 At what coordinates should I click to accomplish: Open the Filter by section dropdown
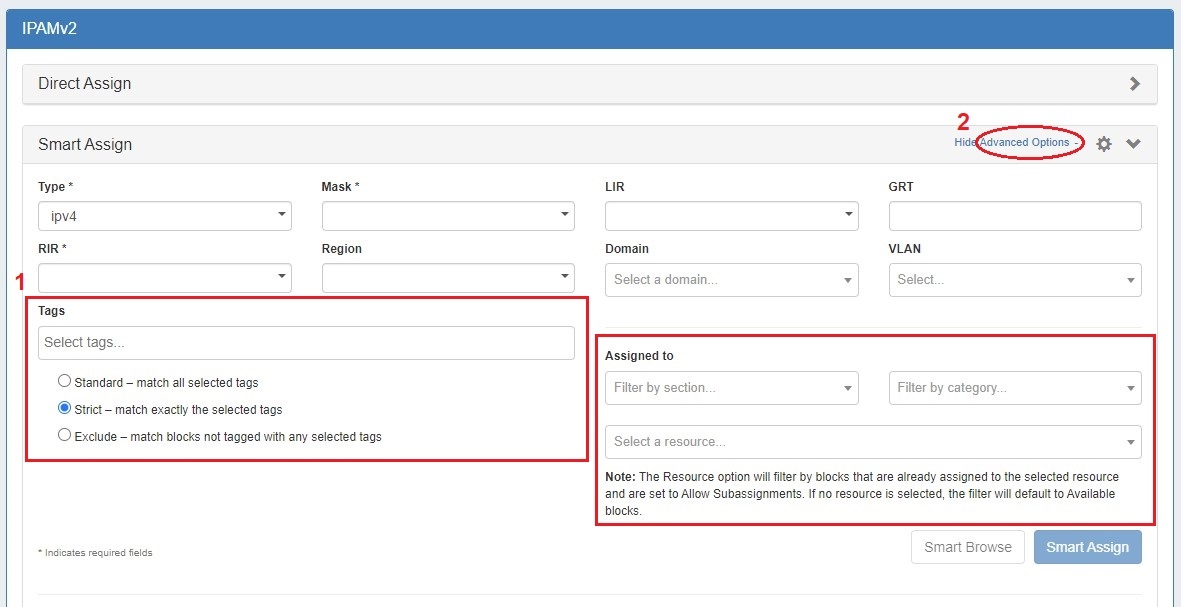(731, 388)
